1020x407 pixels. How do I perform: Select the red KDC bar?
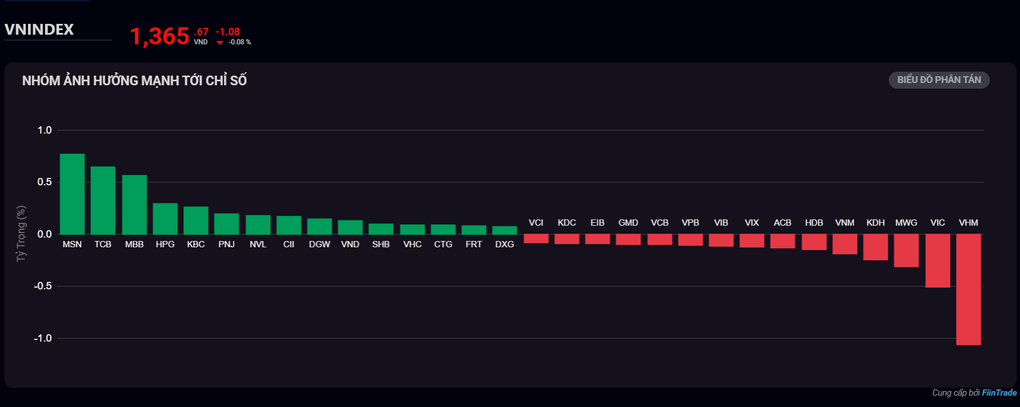[x=567, y=239]
